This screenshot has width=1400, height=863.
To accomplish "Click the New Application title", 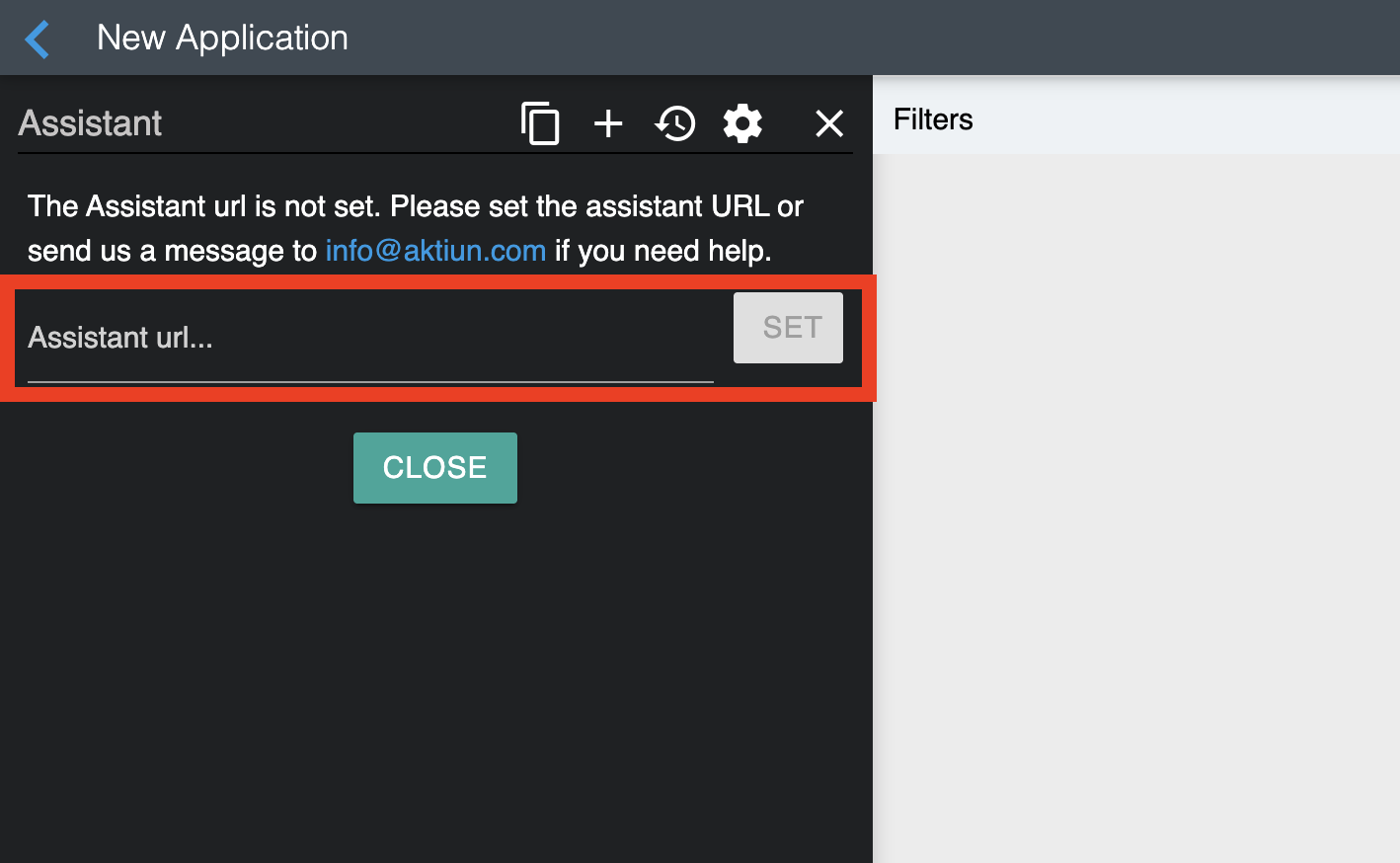I will (222, 38).
